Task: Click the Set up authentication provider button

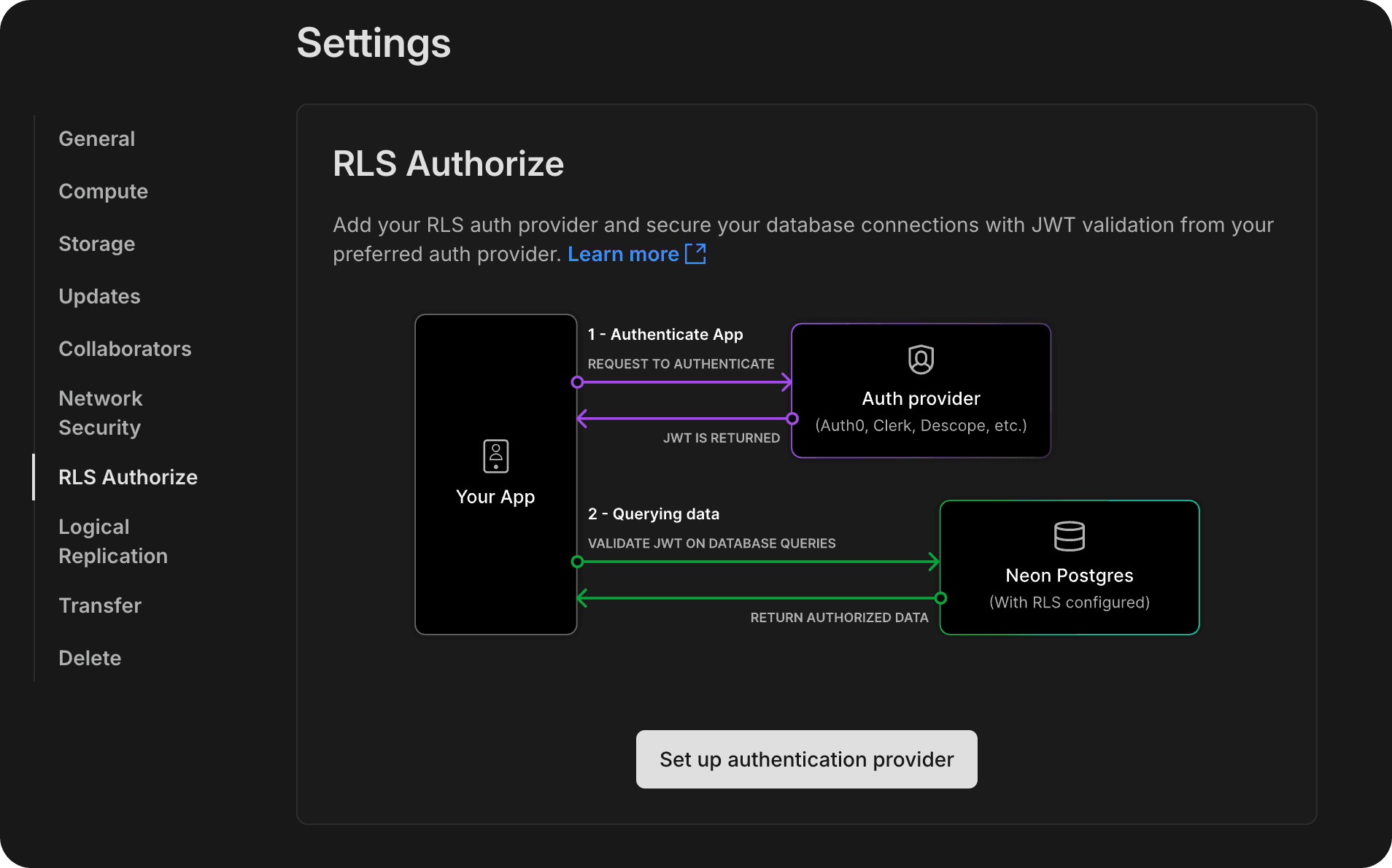Action: [x=805, y=759]
